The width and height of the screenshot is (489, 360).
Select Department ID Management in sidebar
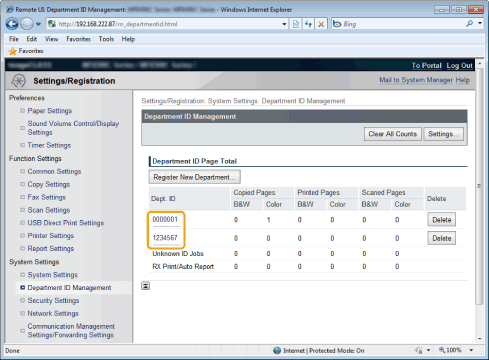tap(69, 288)
